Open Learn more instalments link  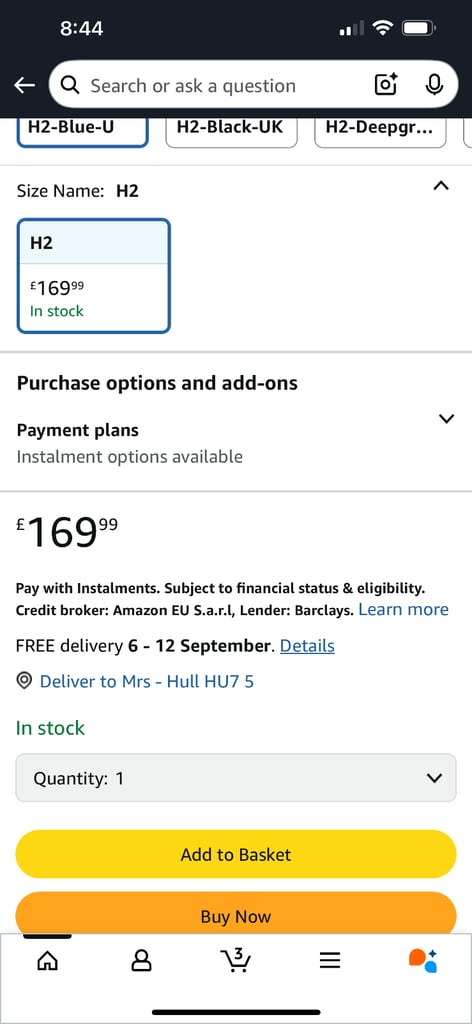pyautogui.click(x=403, y=609)
